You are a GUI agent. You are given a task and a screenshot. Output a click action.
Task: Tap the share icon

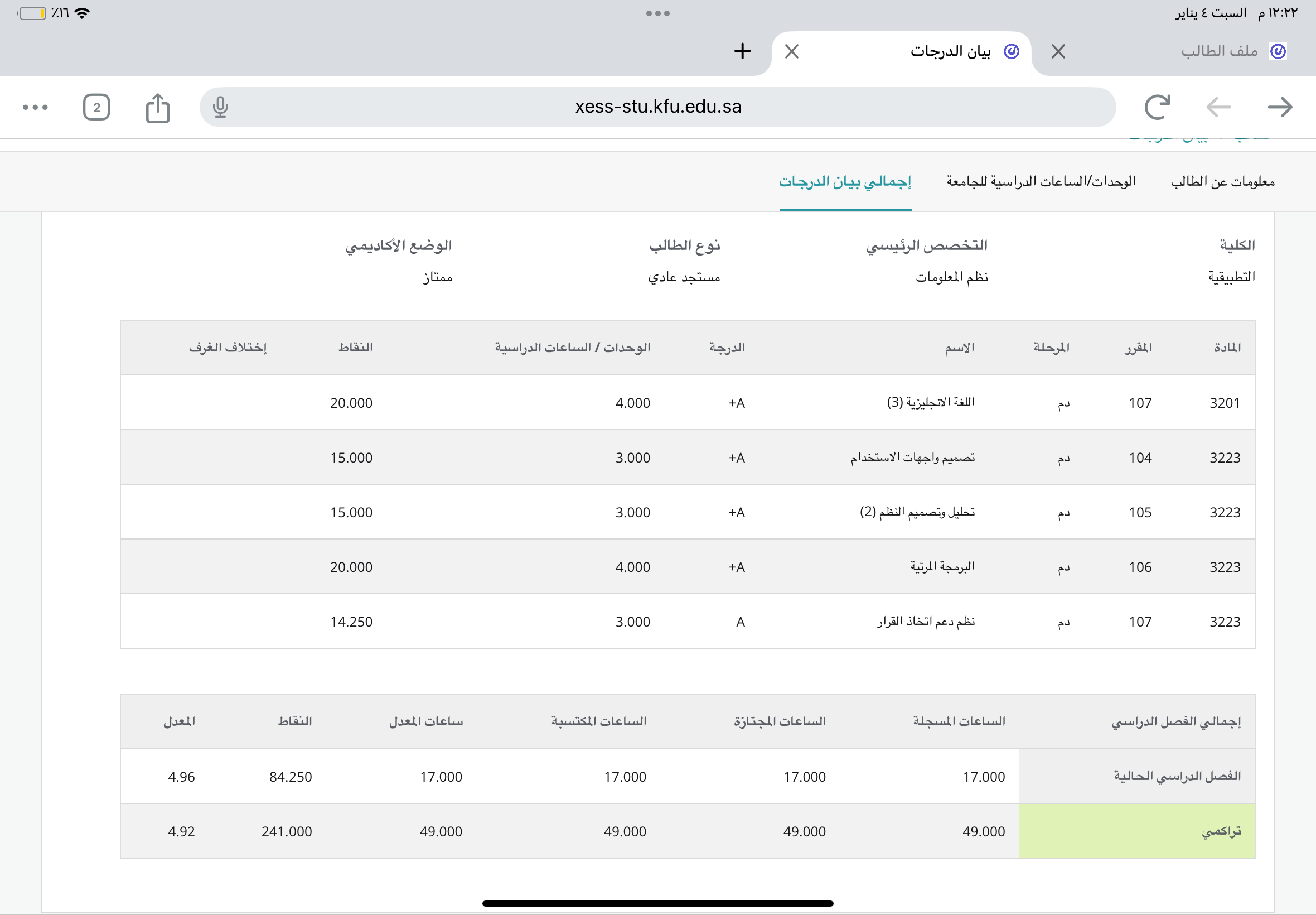click(158, 107)
